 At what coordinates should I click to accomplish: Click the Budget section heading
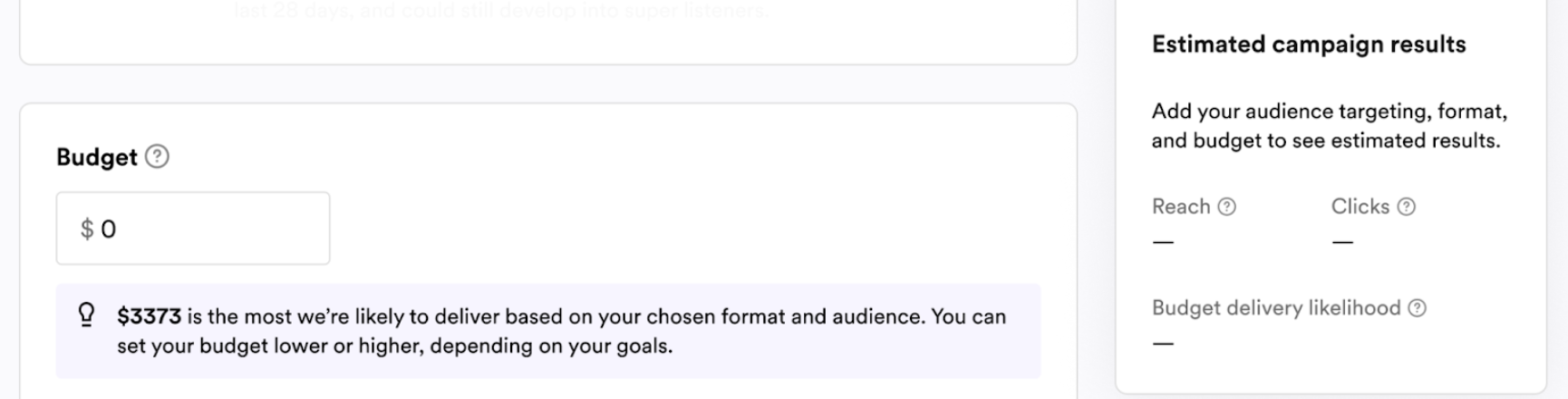(x=96, y=157)
